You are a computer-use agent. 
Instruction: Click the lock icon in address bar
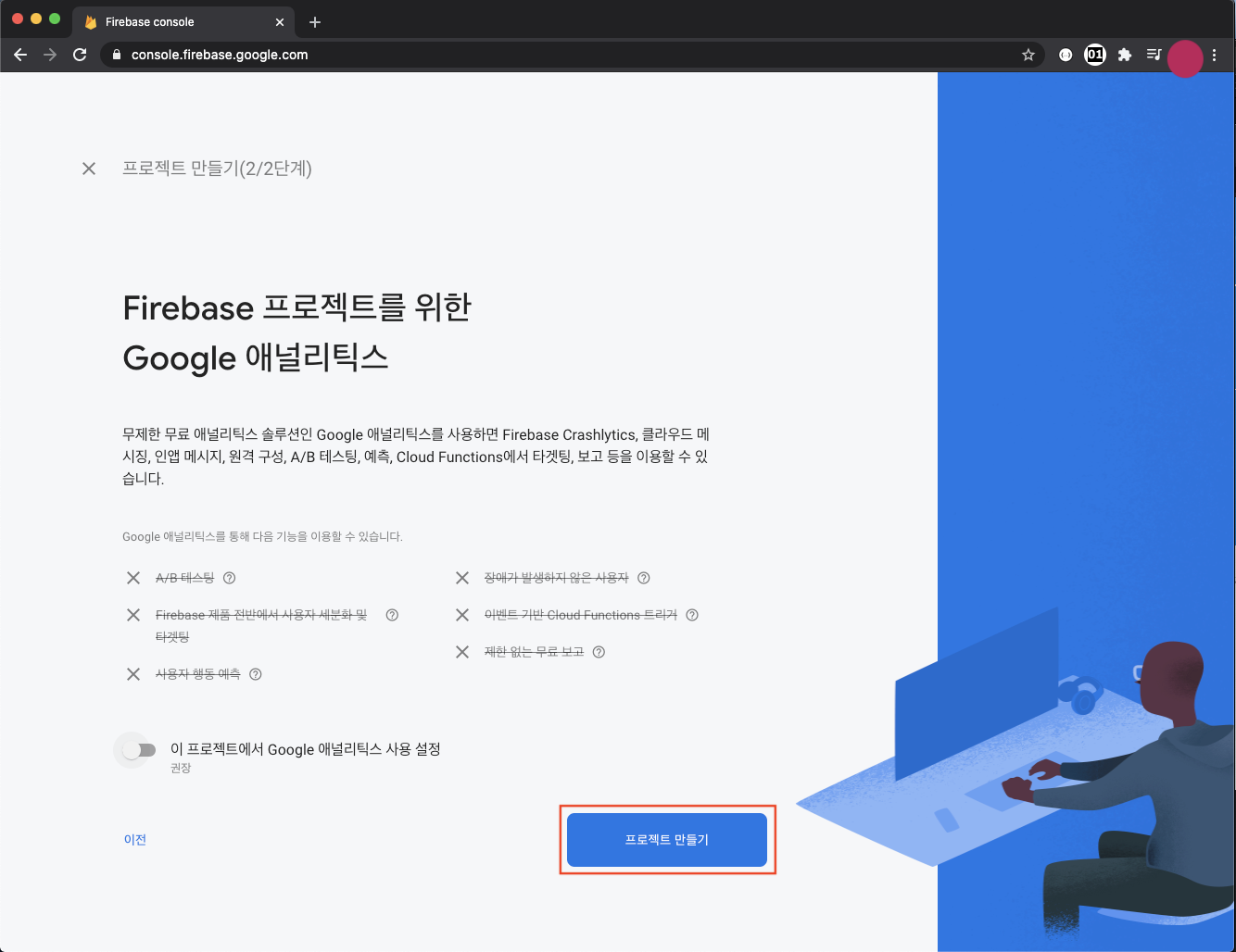(x=117, y=55)
